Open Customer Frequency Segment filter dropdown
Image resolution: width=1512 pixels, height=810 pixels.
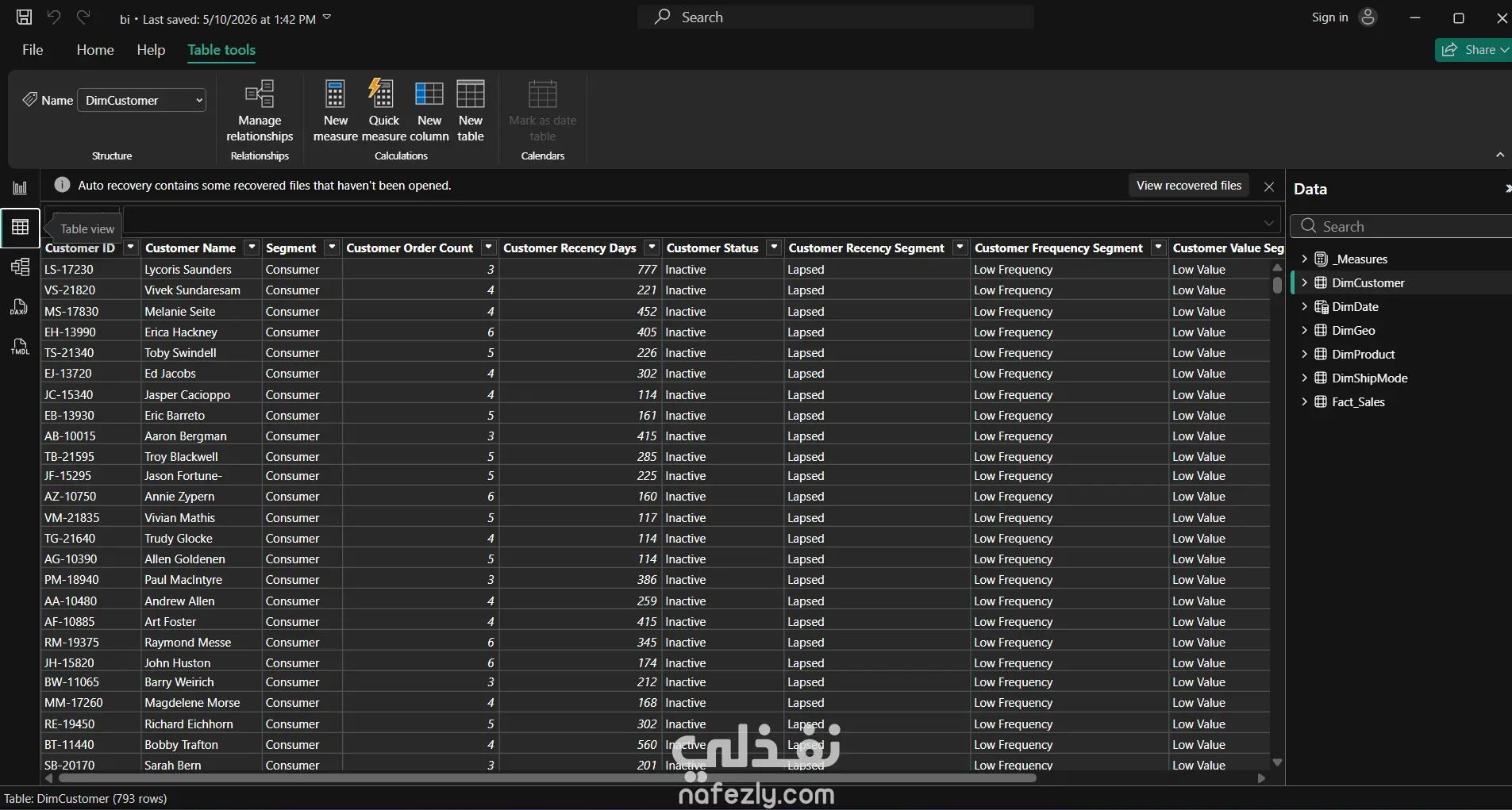tap(1159, 248)
